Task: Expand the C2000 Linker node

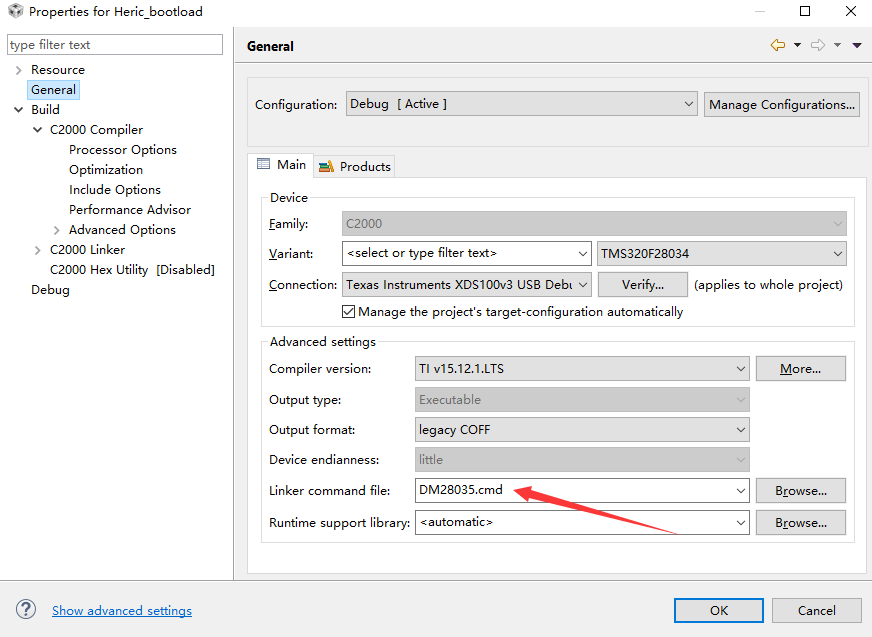Action: click(38, 250)
